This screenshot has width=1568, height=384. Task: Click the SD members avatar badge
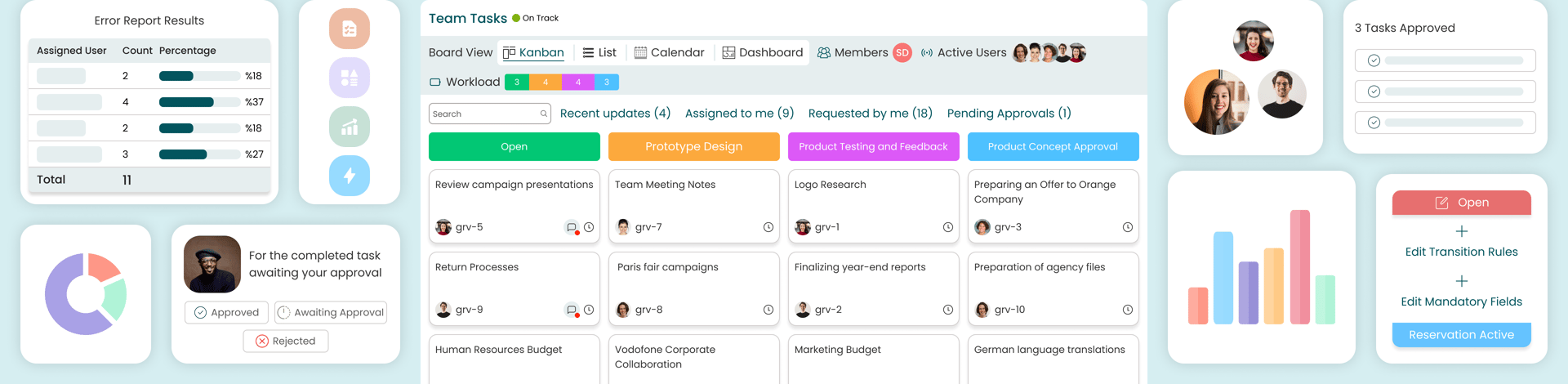click(x=902, y=52)
